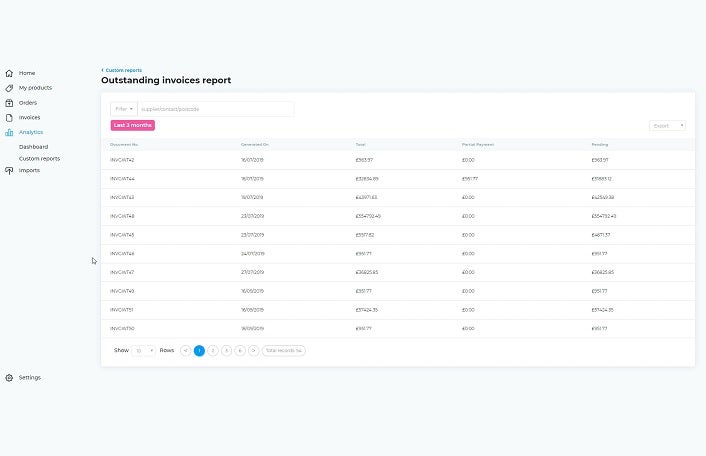The height and width of the screenshot is (456, 706).
Task: Open Settings via the gear icon
Action: coord(9,378)
